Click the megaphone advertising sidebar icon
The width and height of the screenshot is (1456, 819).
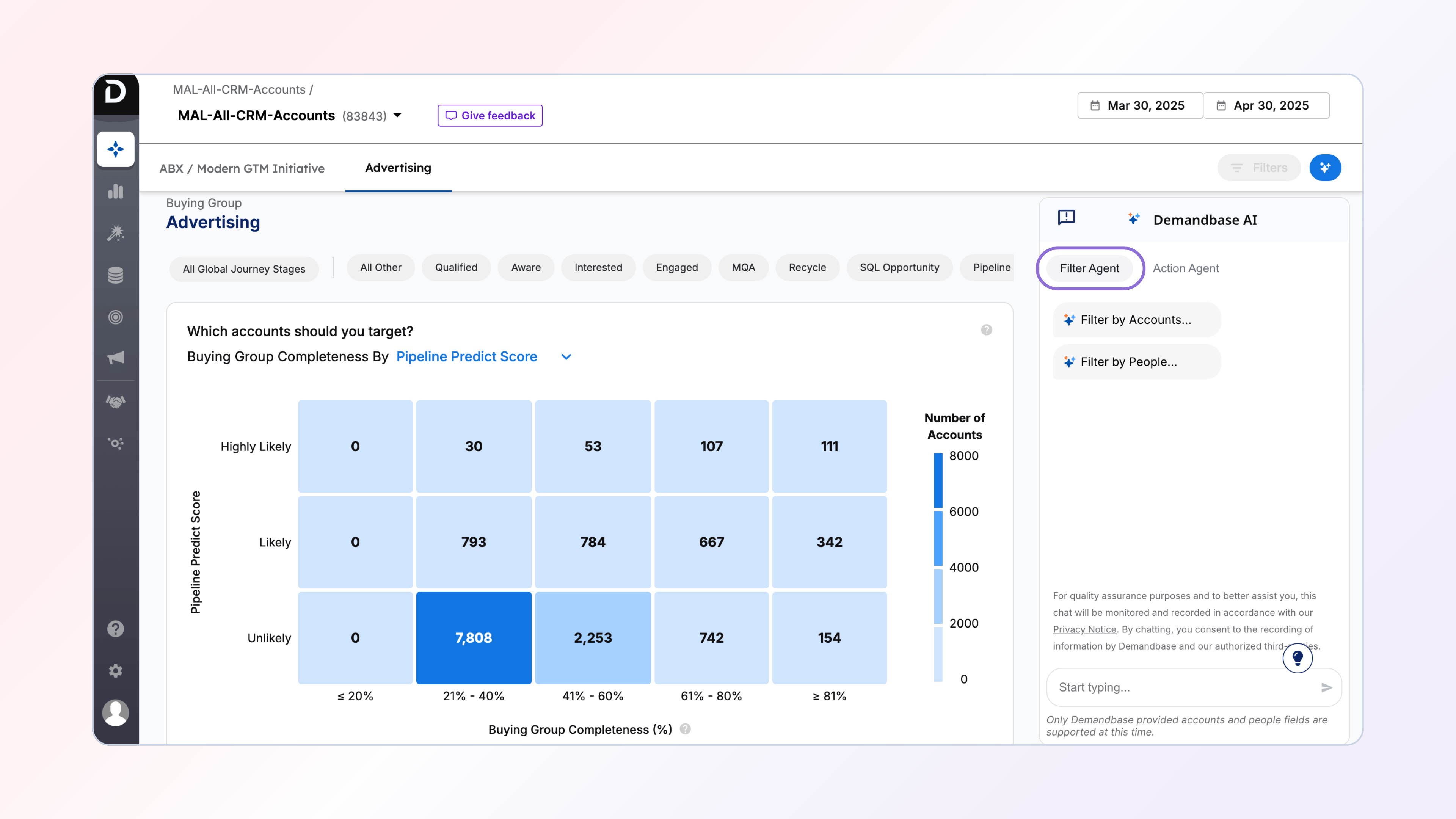[x=115, y=357]
